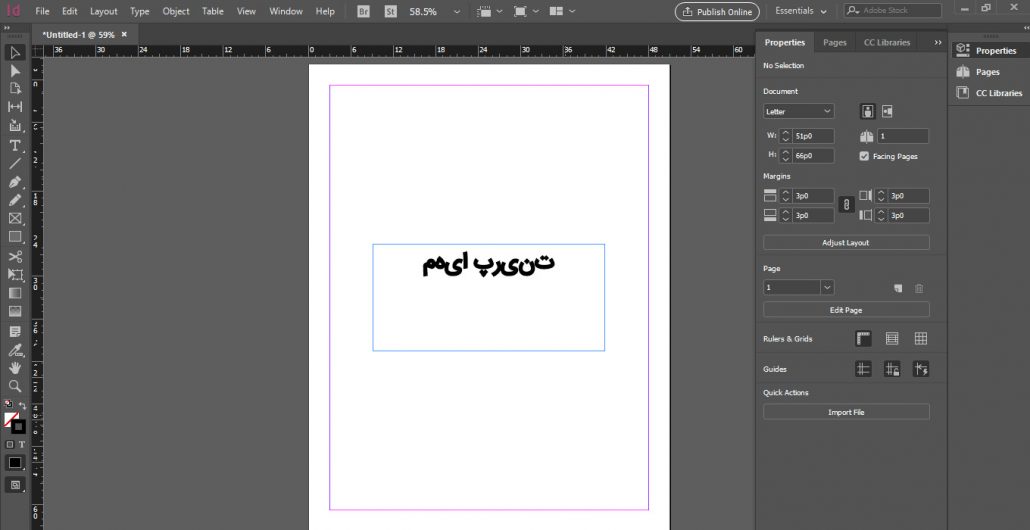The width and height of the screenshot is (1030, 530).
Task: Click Publish Online button
Action: tap(717, 12)
